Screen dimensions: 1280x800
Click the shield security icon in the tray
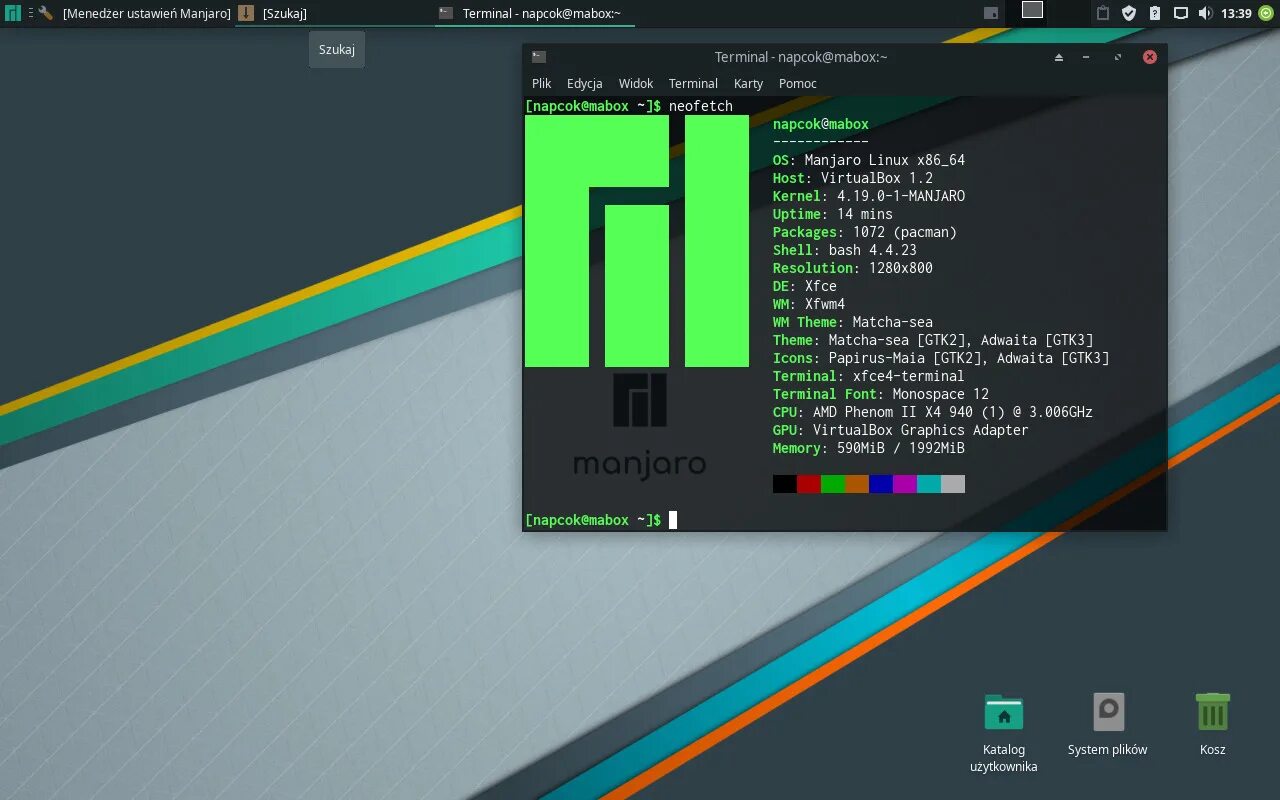tap(1129, 13)
